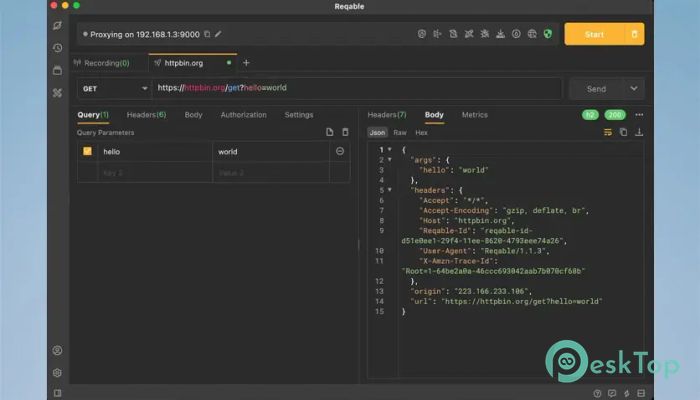The width and height of the screenshot is (700, 400).
Task: Edit proxy address with pencil icon
Action: coord(218,34)
